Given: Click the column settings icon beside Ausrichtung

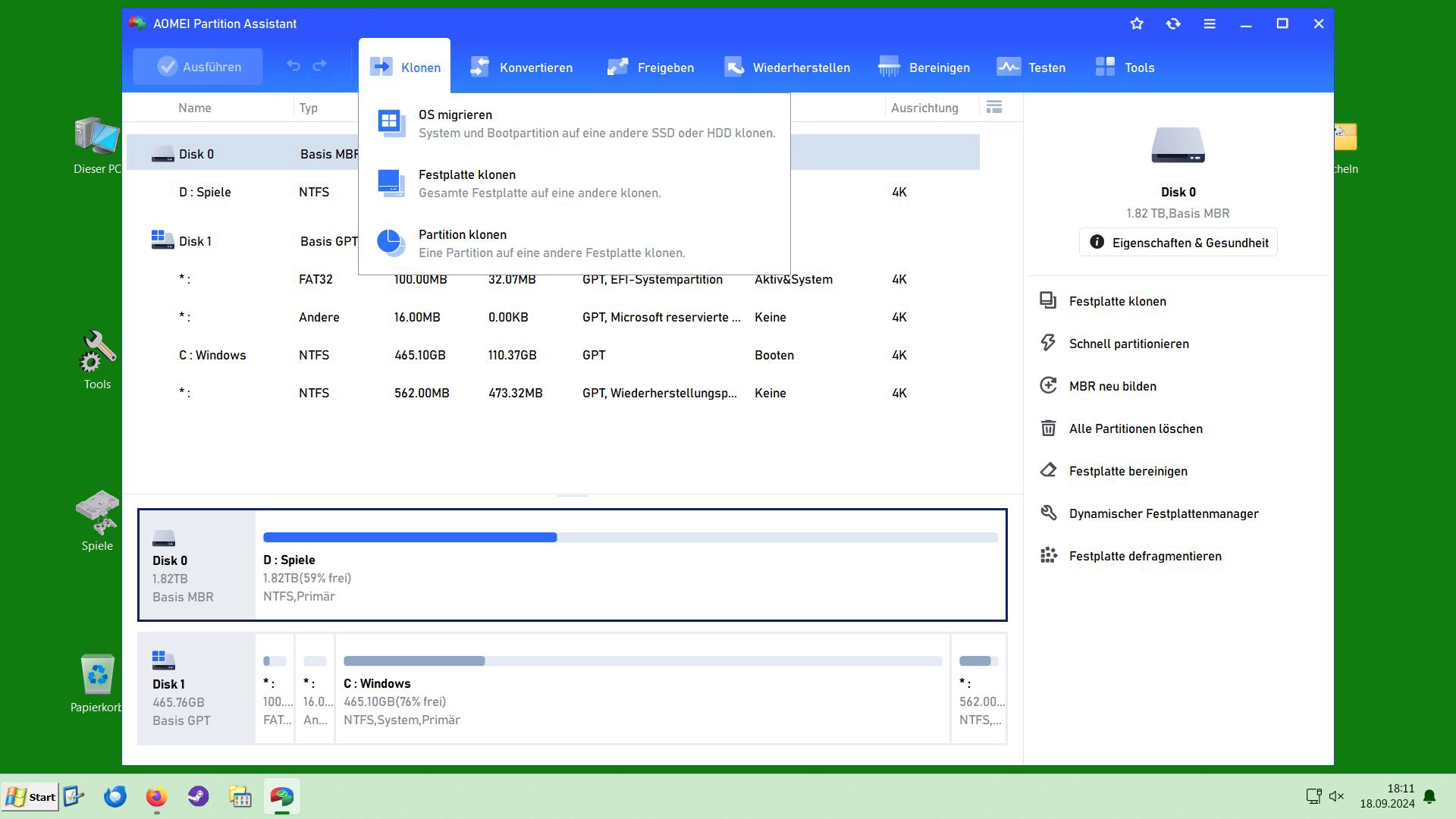Looking at the screenshot, I should coord(994,107).
